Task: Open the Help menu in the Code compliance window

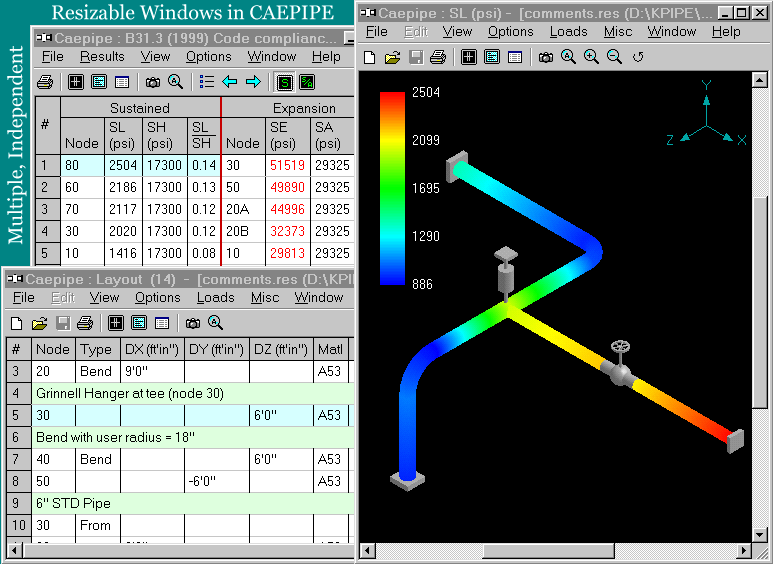Action: tap(326, 57)
